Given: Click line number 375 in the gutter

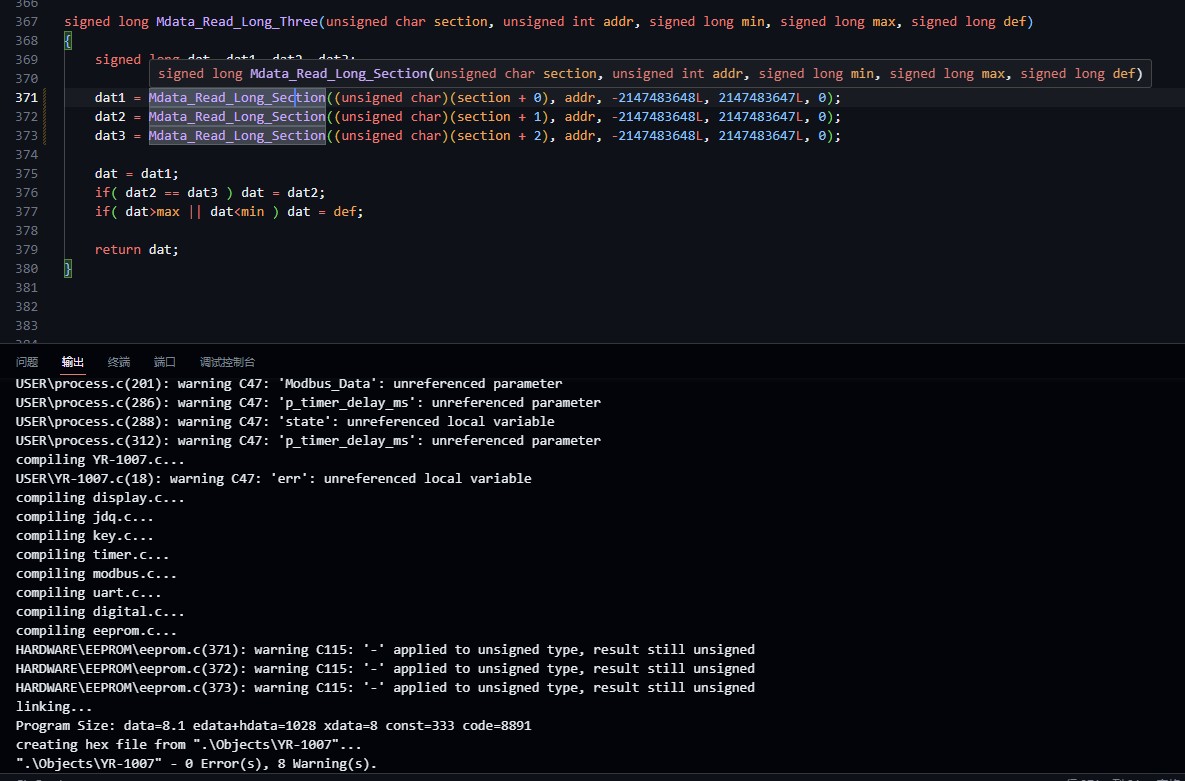Looking at the screenshot, I should (x=27, y=173).
